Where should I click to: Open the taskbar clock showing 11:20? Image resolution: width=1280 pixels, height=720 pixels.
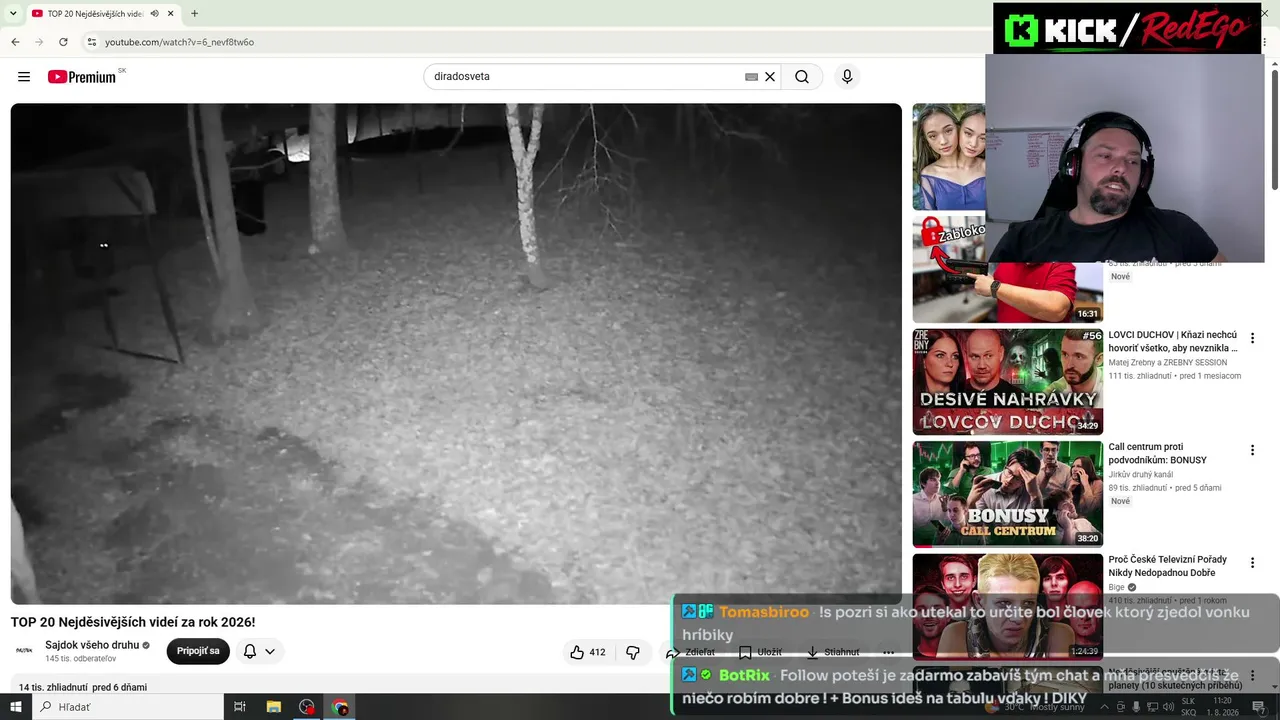point(1222,707)
